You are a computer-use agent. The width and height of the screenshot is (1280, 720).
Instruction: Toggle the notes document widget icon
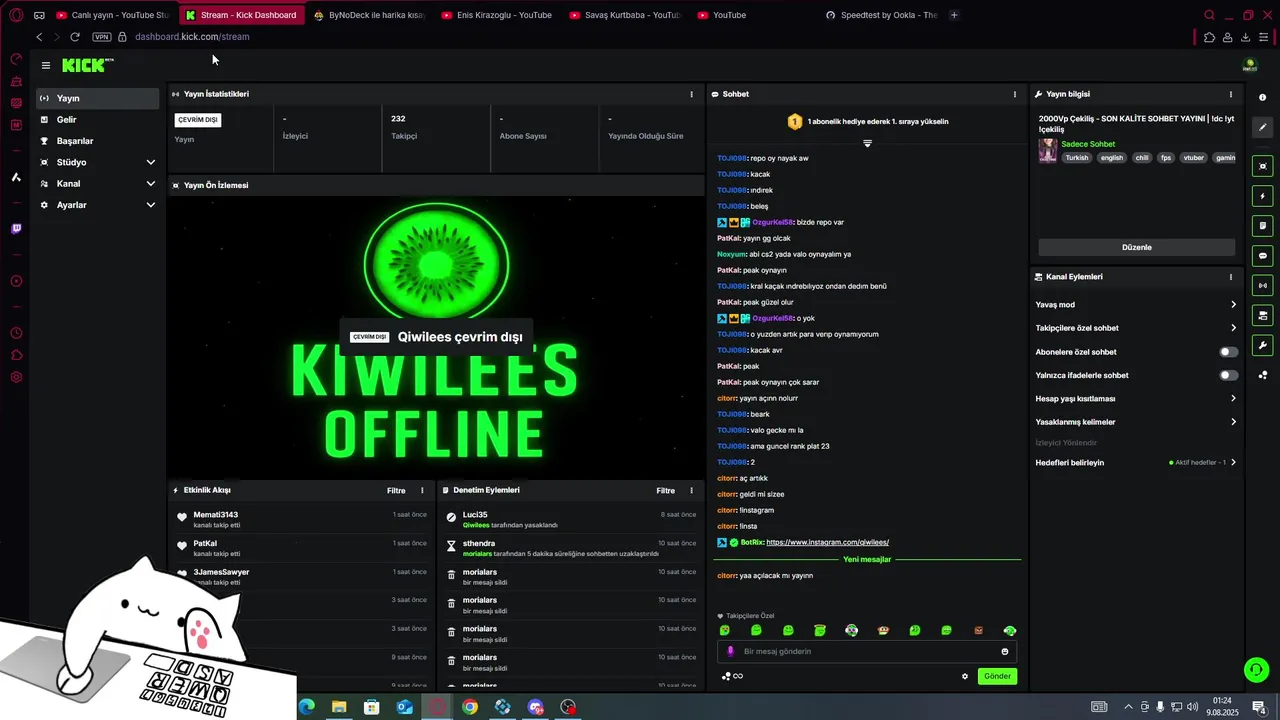click(x=1263, y=226)
